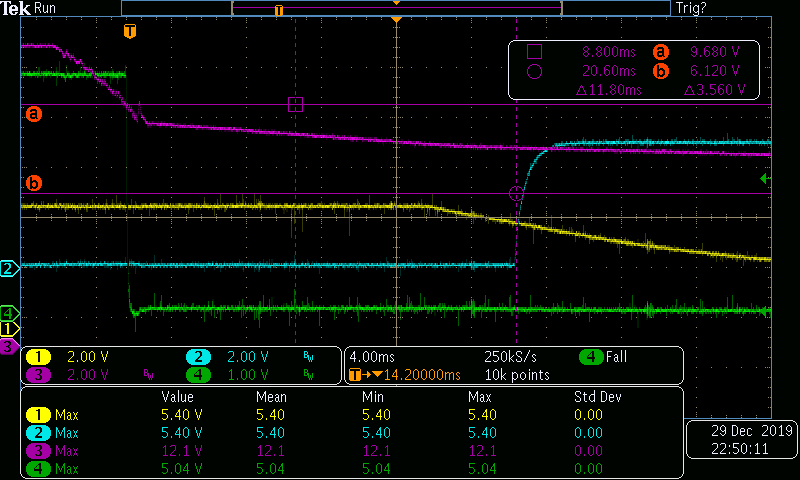The image size is (800, 480).
Task: Click channel 2 ground reference marker
Action: pyautogui.click(x=9, y=268)
